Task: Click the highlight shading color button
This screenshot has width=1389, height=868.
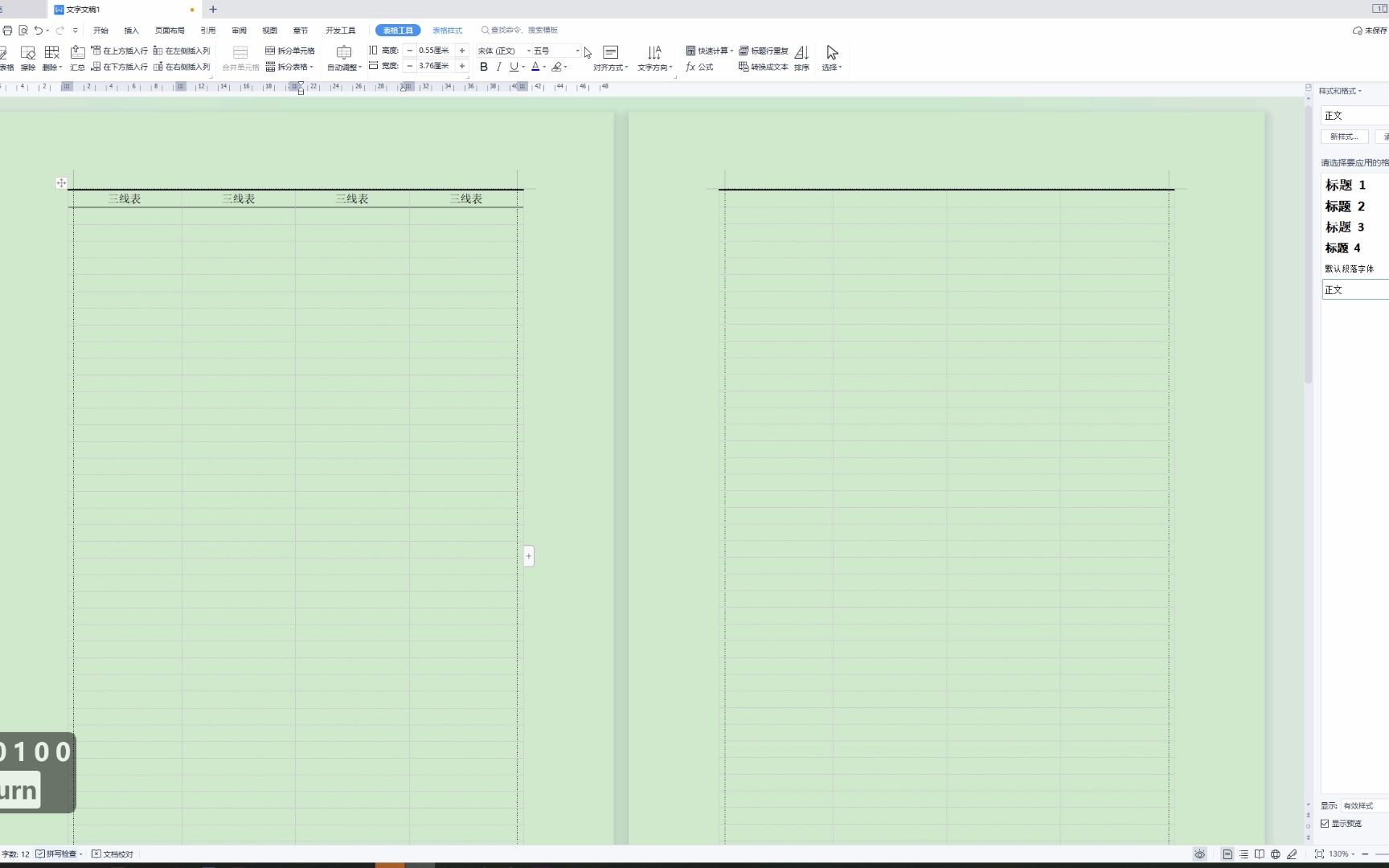Action: tap(556, 67)
